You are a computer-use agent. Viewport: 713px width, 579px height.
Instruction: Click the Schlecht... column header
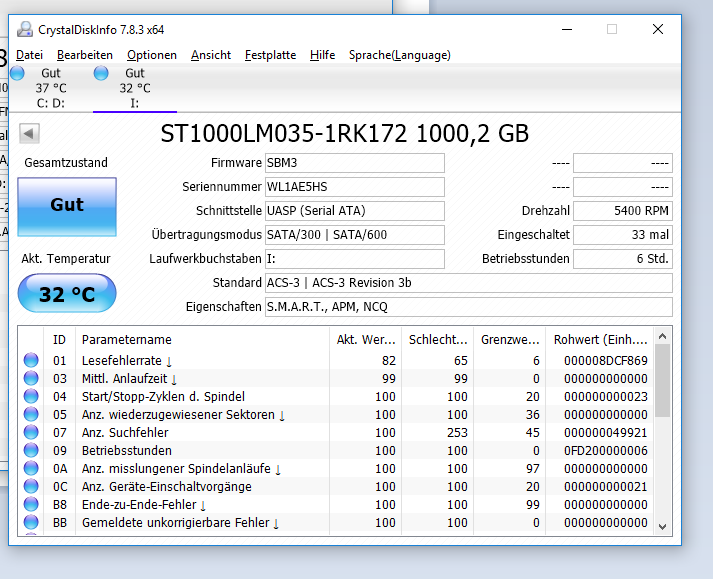[x=437, y=340]
